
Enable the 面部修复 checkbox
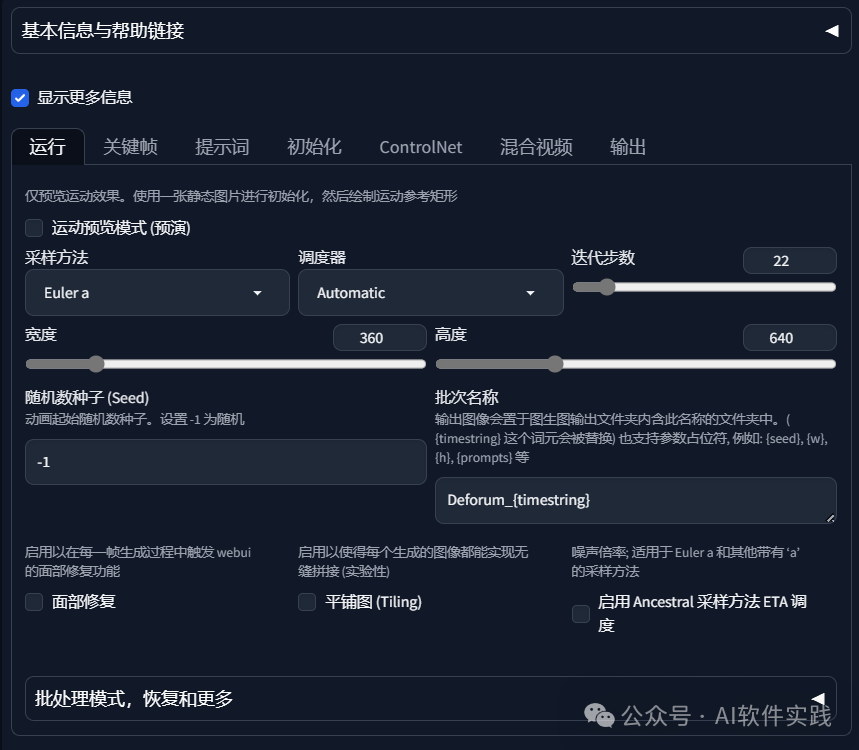[34, 602]
